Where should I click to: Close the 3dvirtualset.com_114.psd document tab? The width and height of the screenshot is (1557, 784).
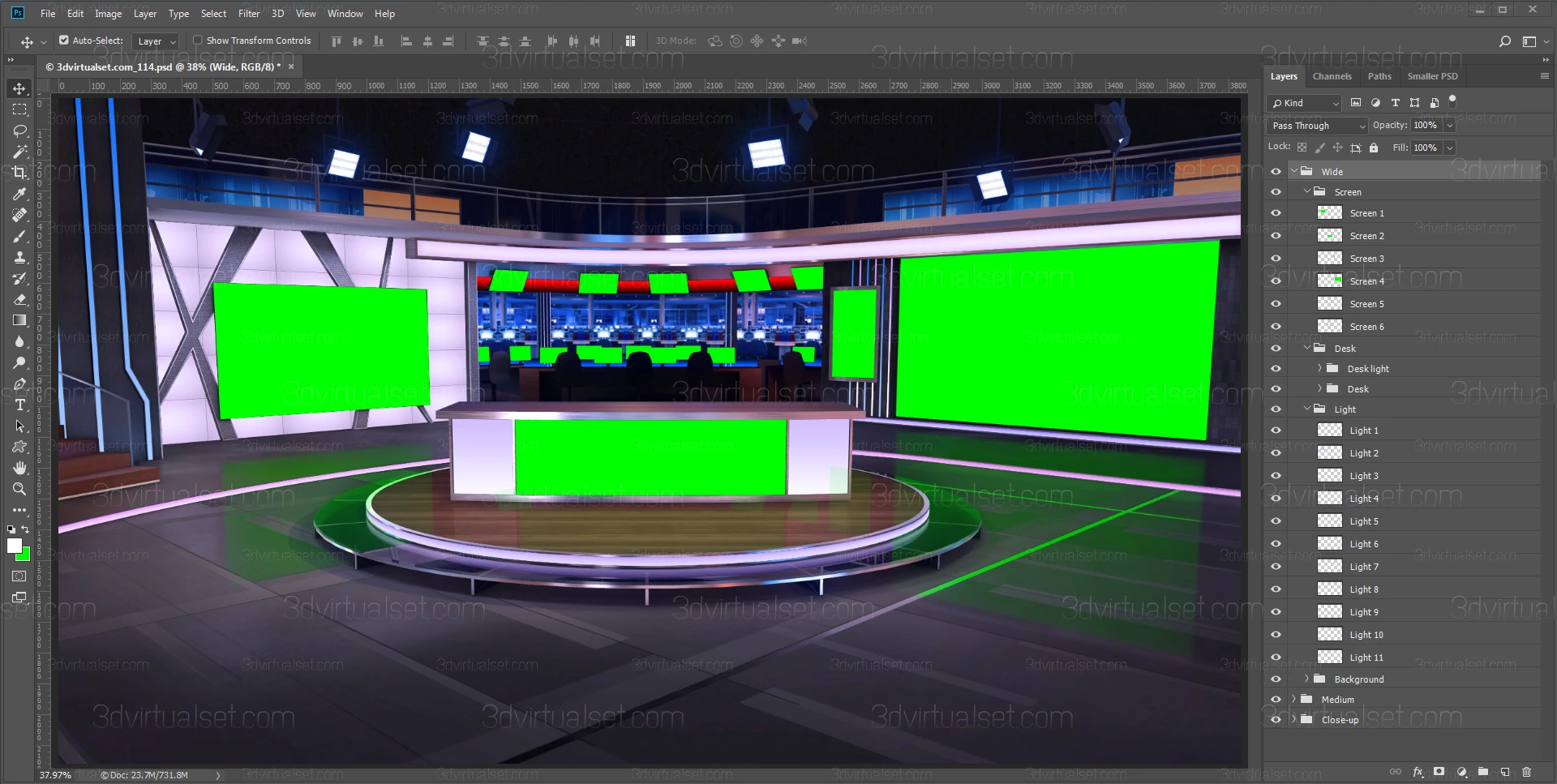(291, 66)
